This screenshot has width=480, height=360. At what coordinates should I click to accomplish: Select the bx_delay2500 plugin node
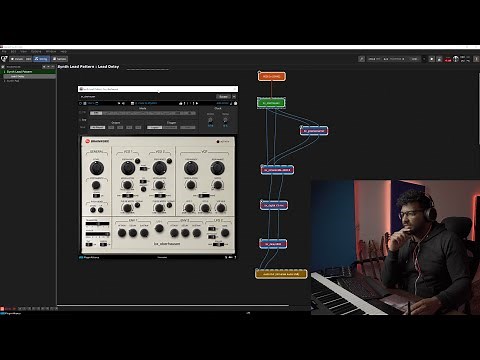[x=273, y=244]
